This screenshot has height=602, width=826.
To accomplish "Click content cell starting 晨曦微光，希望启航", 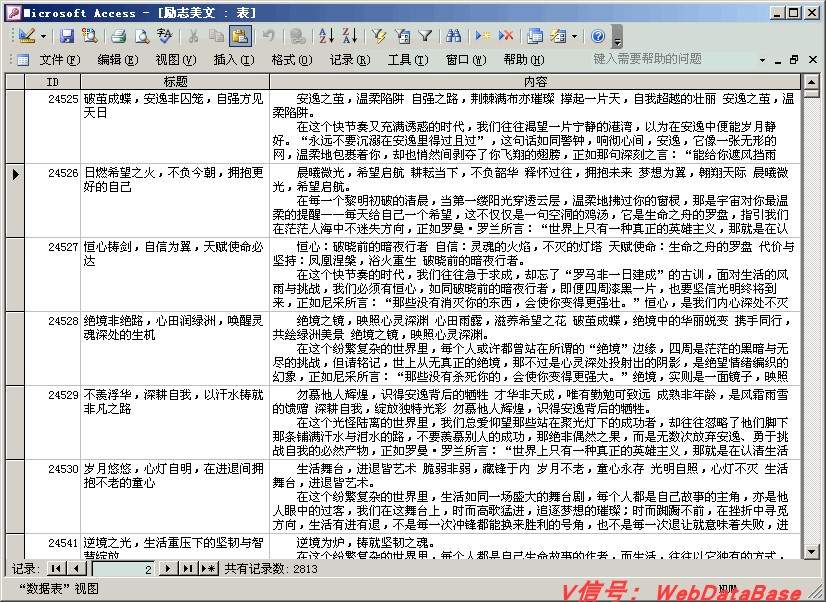I will [535, 200].
